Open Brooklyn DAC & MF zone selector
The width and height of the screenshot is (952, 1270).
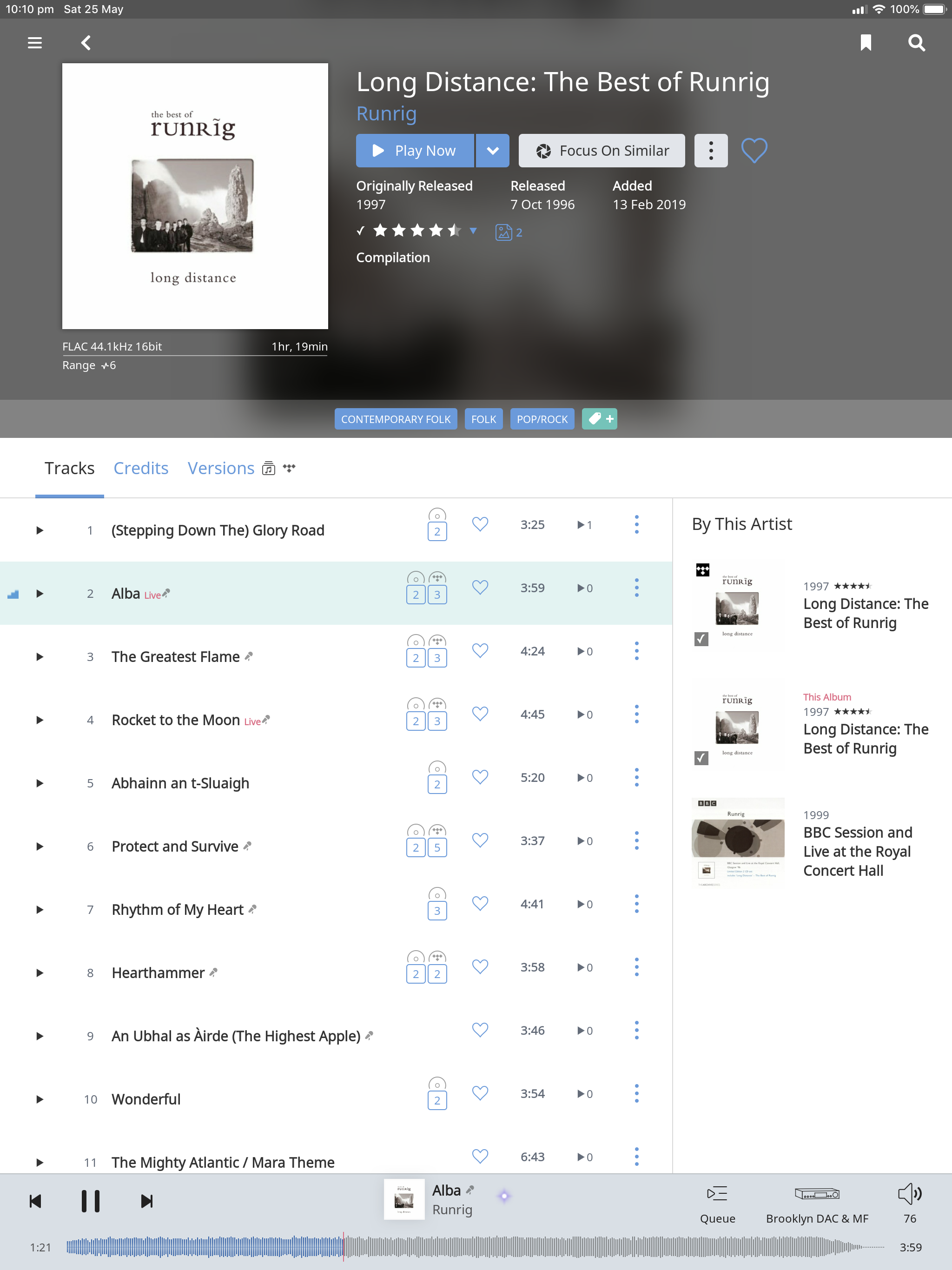click(x=817, y=1204)
